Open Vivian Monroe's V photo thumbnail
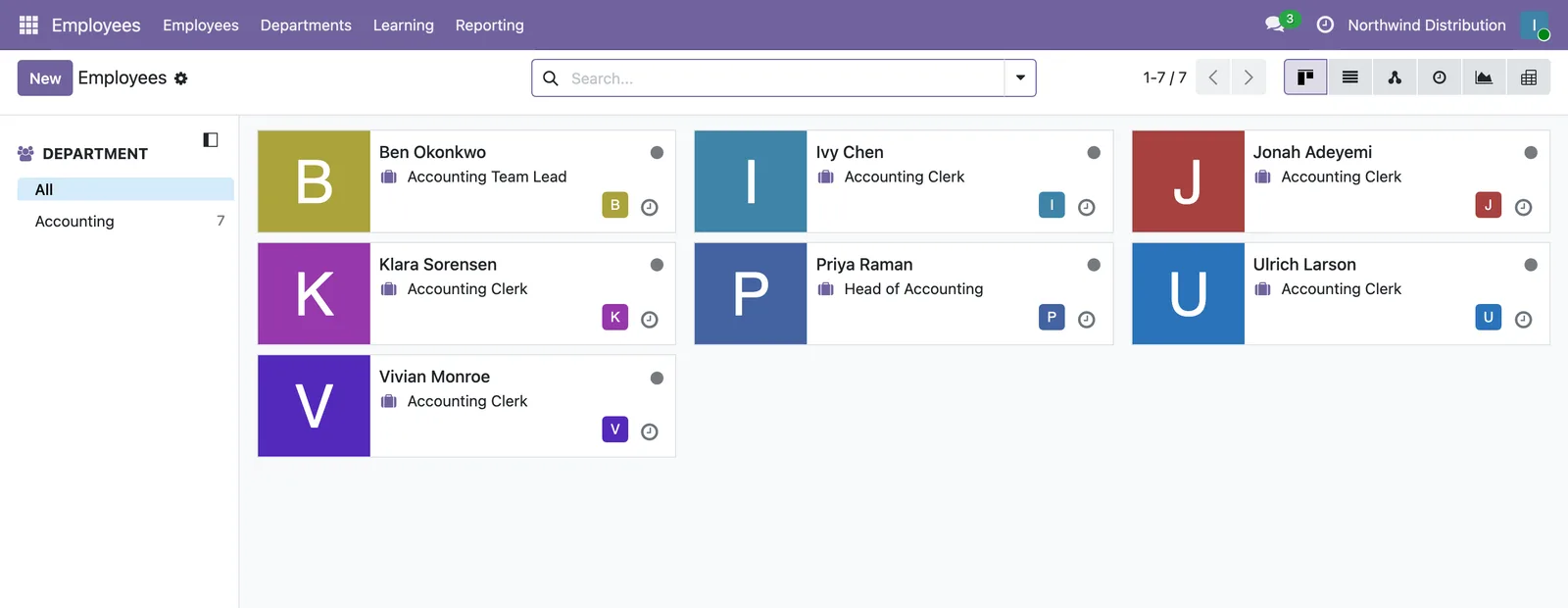 pyautogui.click(x=314, y=406)
